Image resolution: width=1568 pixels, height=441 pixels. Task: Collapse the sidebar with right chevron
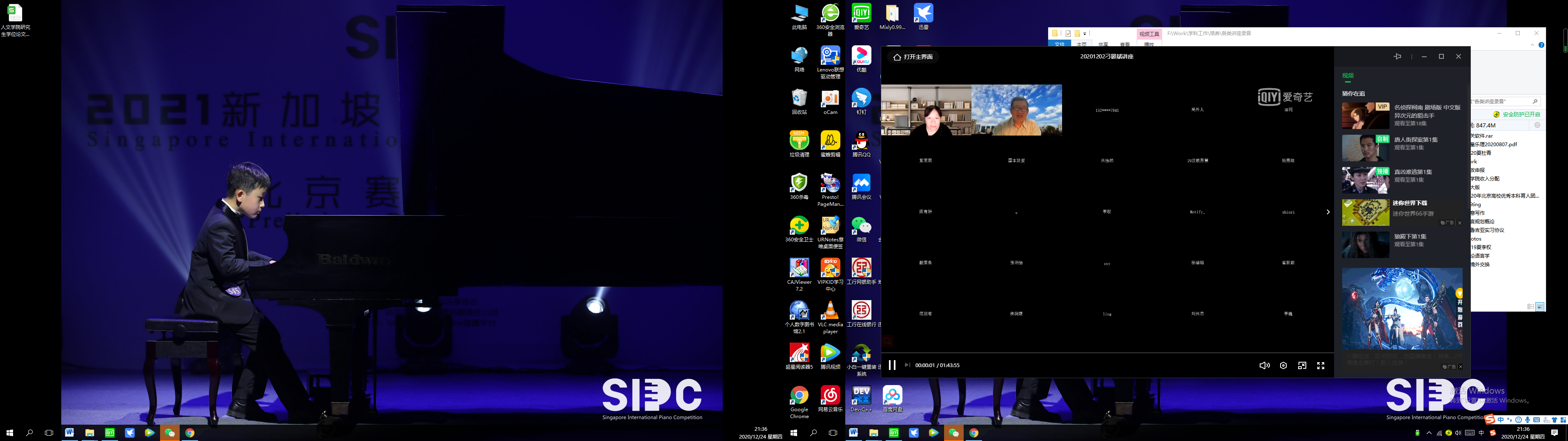coord(1328,212)
